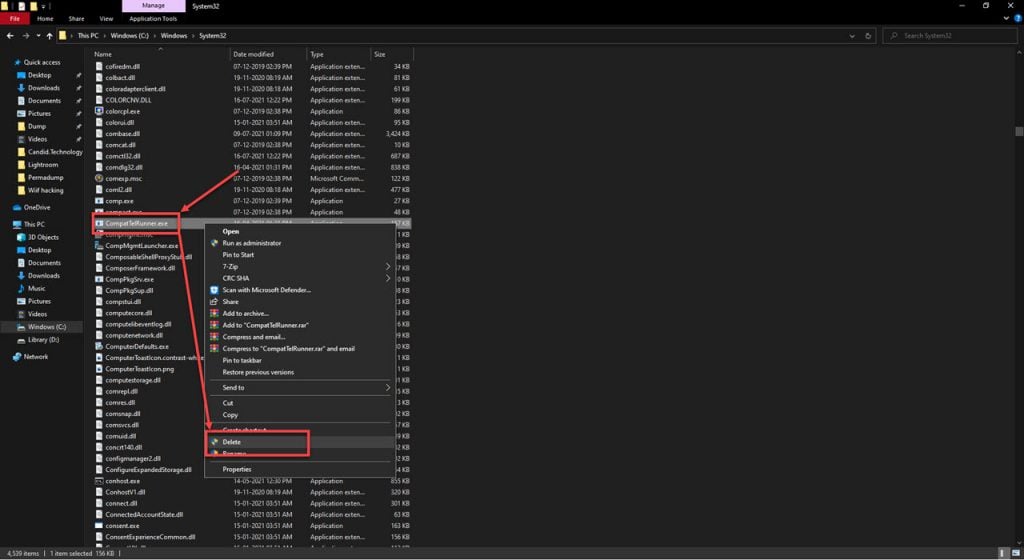Screen dimensions: 1024x560
Task: Go up one folder level arrow
Action: [50, 36]
